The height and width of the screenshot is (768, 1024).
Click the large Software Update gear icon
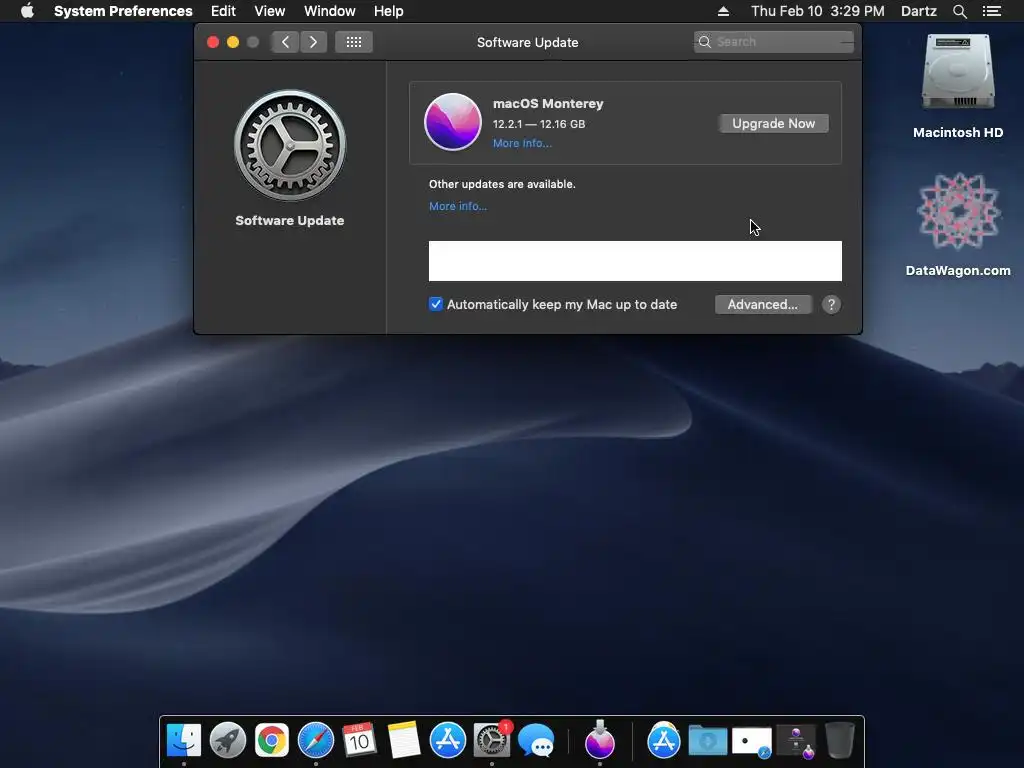pyautogui.click(x=290, y=145)
